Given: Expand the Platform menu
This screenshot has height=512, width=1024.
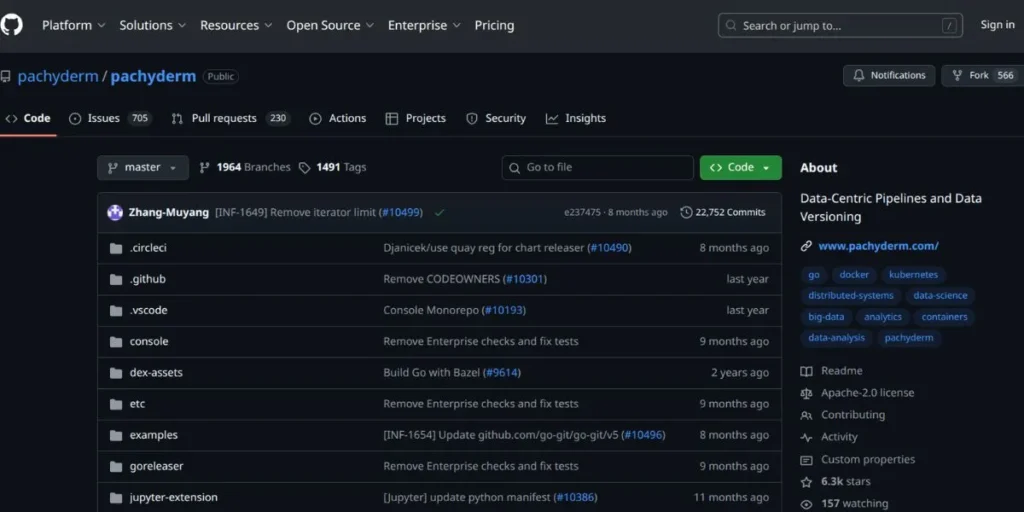Looking at the screenshot, I should tap(73, 25).
